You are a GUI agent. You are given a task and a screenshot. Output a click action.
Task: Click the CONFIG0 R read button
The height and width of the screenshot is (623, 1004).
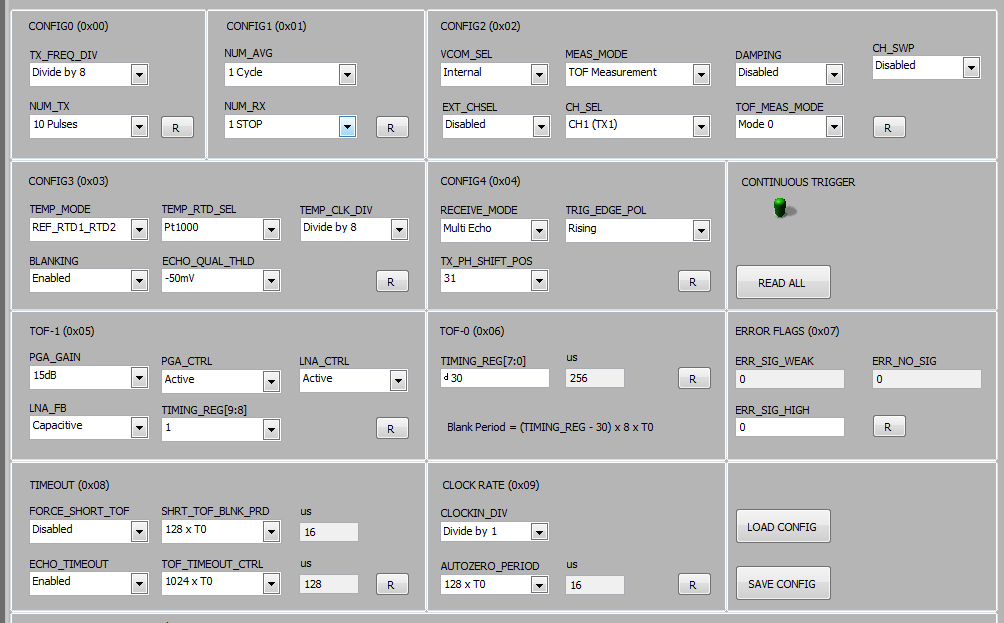[177, 127]
